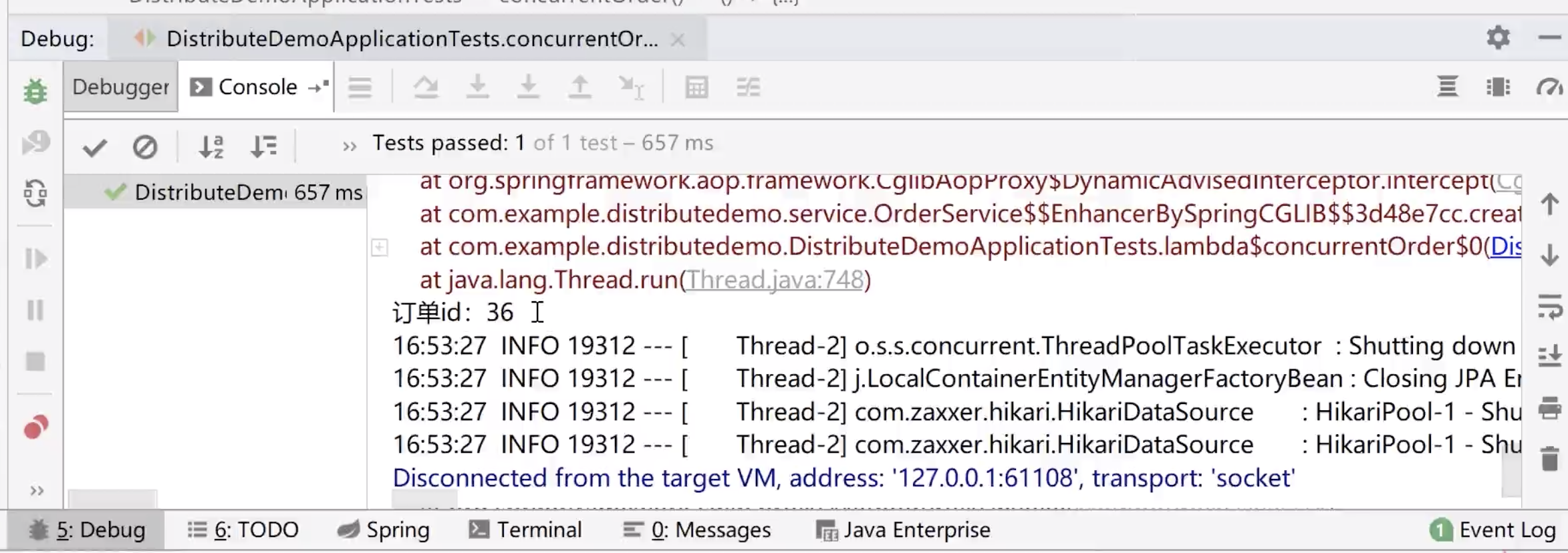The height and width of the screenshot is (553, 1568).
Task: Expand more test toolbar actions chevron
Action: [349, 146]
